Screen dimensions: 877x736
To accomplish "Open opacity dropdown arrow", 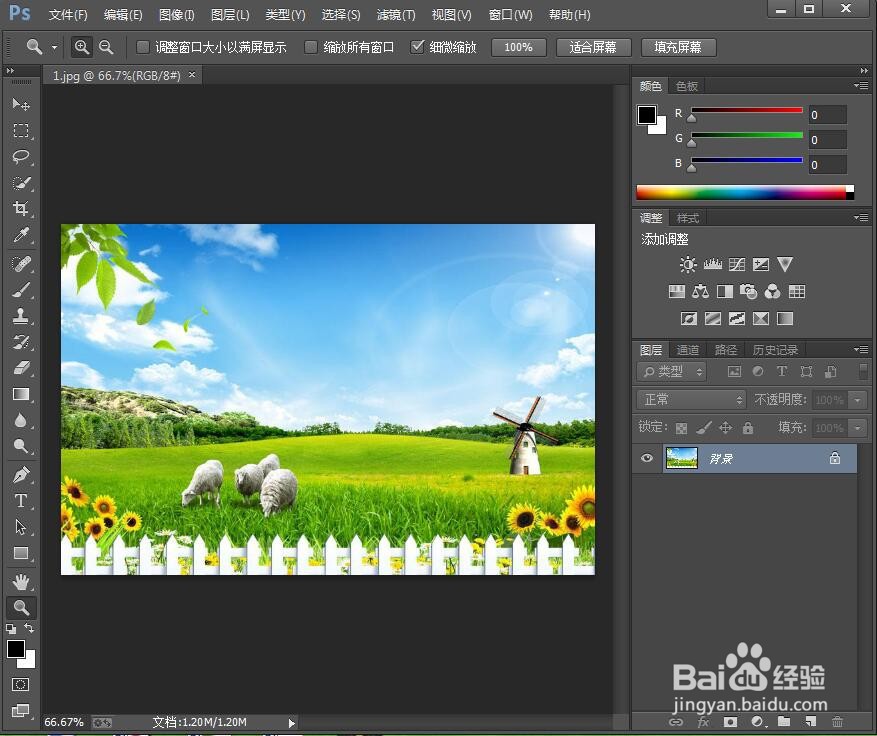I will pos(857,400).
